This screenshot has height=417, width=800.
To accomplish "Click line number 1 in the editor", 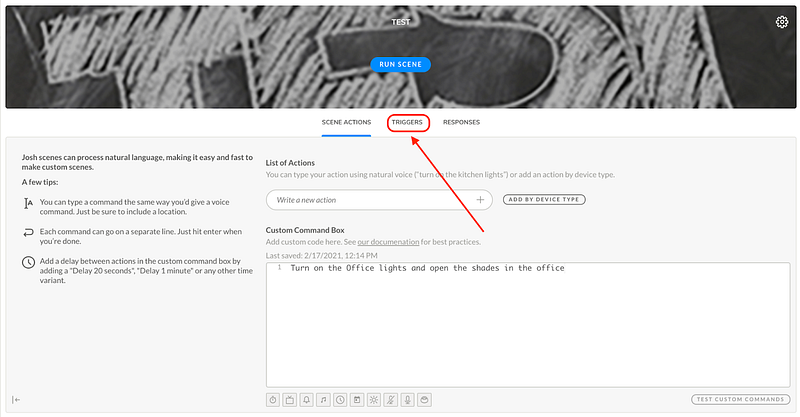I will pyautogui.click(x=279, y=267).
